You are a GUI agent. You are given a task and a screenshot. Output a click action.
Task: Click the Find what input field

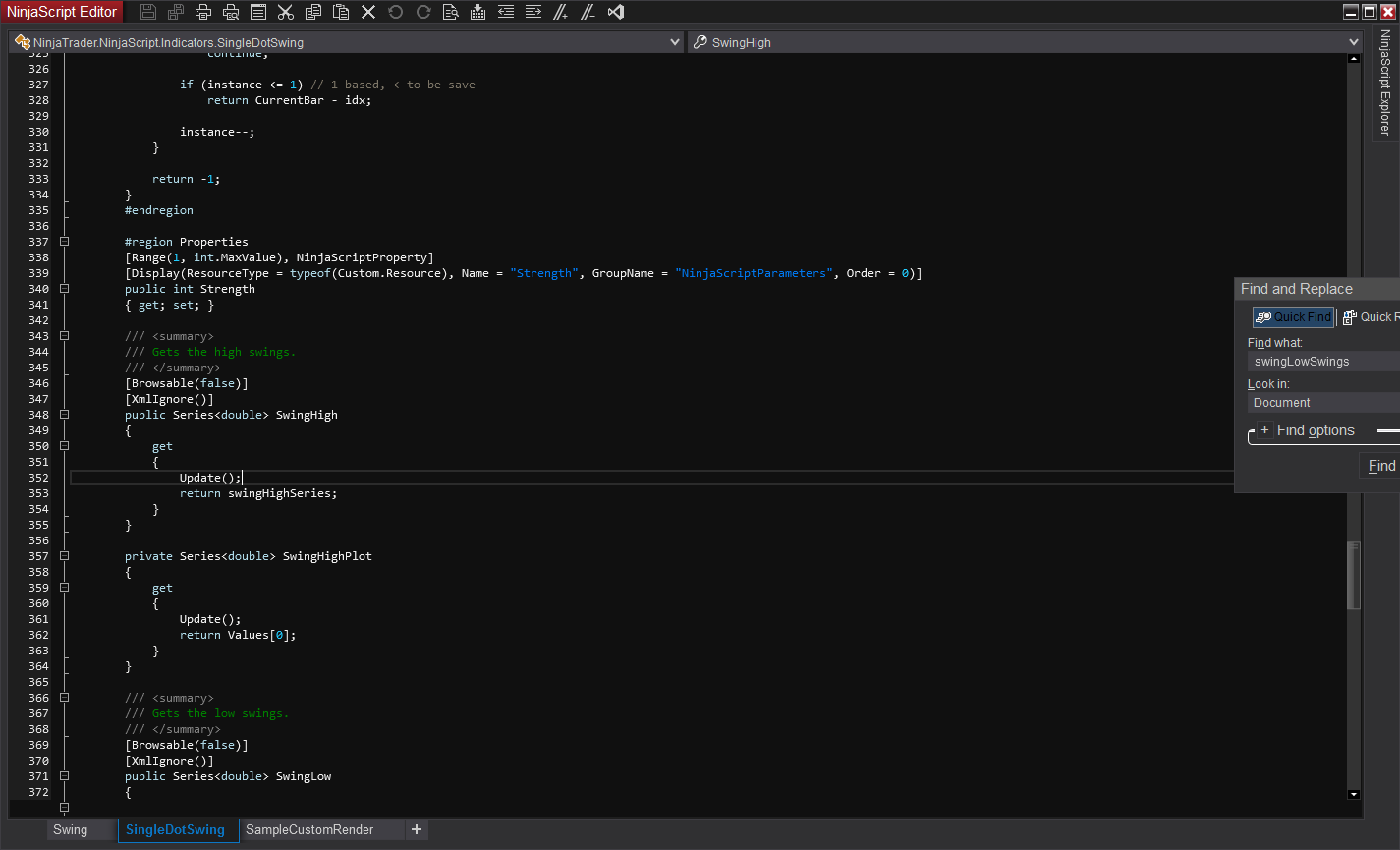(x=1322, y=362)
